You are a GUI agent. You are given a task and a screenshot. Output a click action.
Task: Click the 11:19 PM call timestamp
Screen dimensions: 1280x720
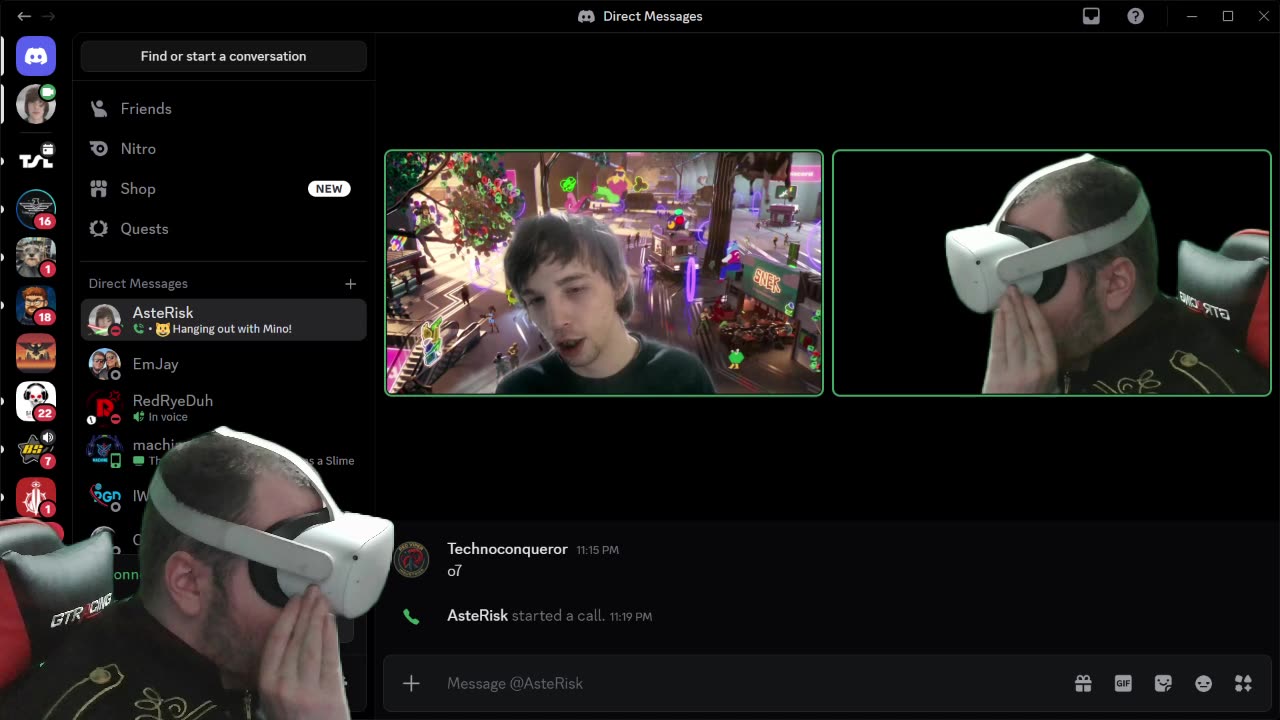click(631, 617)
